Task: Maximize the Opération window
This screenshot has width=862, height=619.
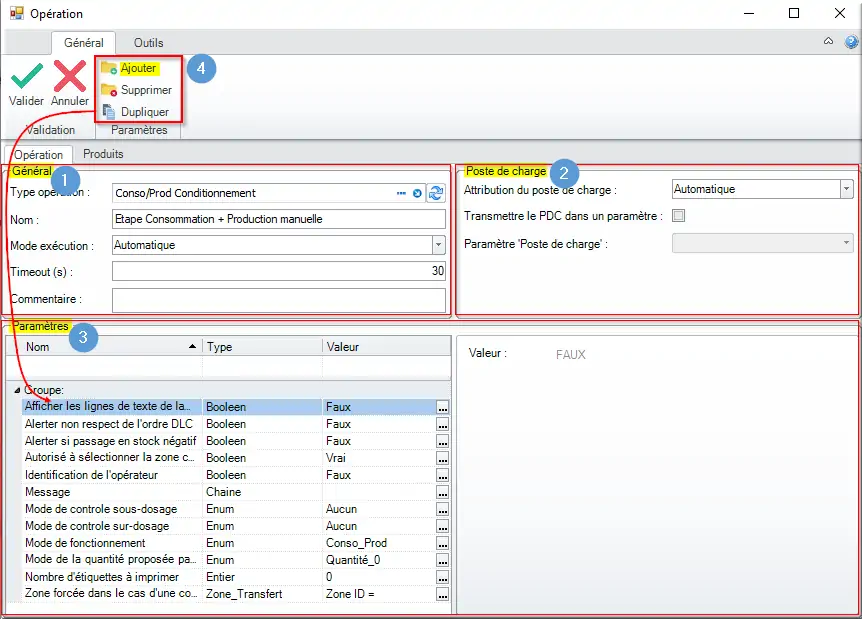Action: 794,13
